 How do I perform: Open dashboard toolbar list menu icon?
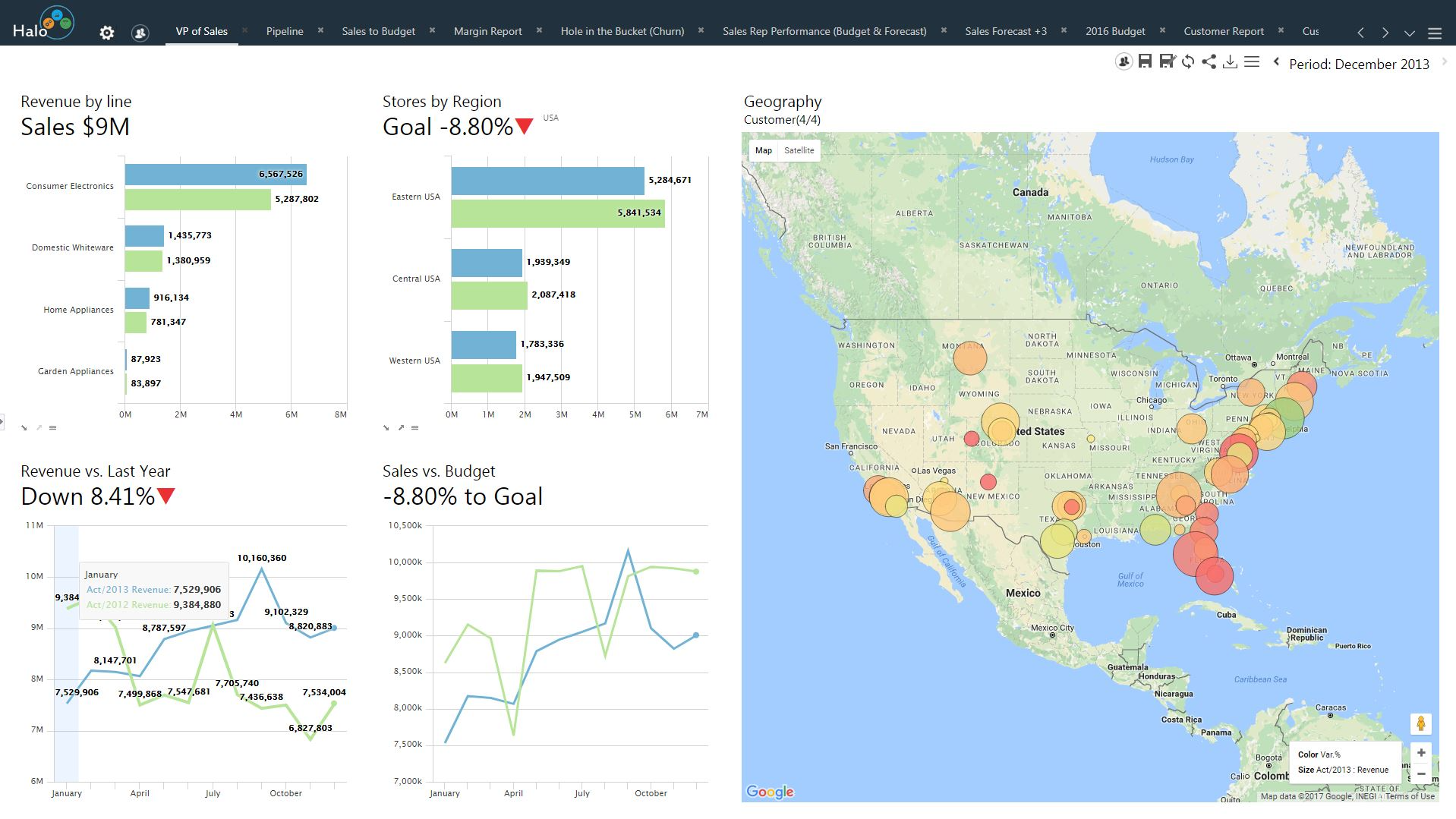[x=1252, y=62]
